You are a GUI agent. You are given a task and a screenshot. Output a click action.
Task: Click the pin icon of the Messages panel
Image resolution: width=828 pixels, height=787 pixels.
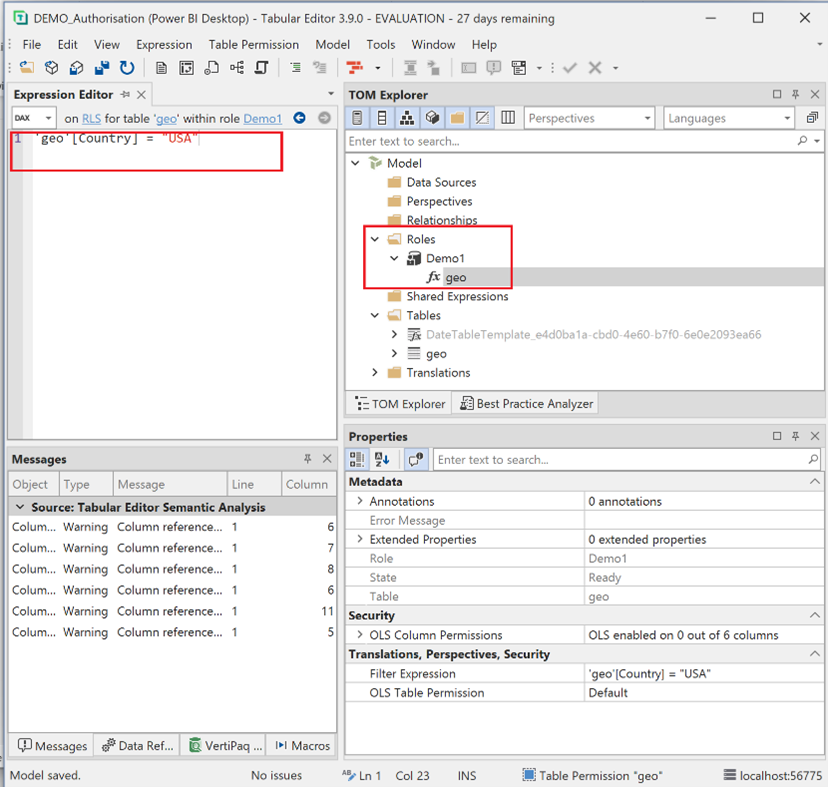(307, 458)
